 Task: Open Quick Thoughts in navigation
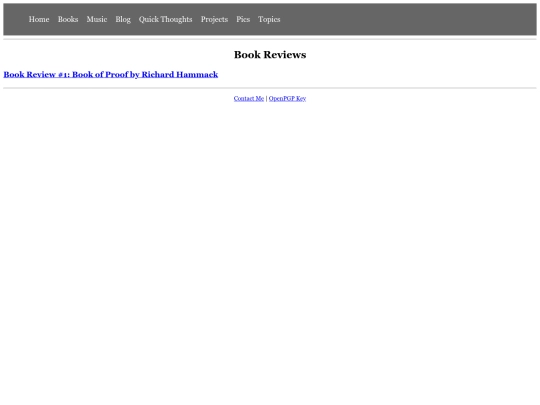[166, 20]
